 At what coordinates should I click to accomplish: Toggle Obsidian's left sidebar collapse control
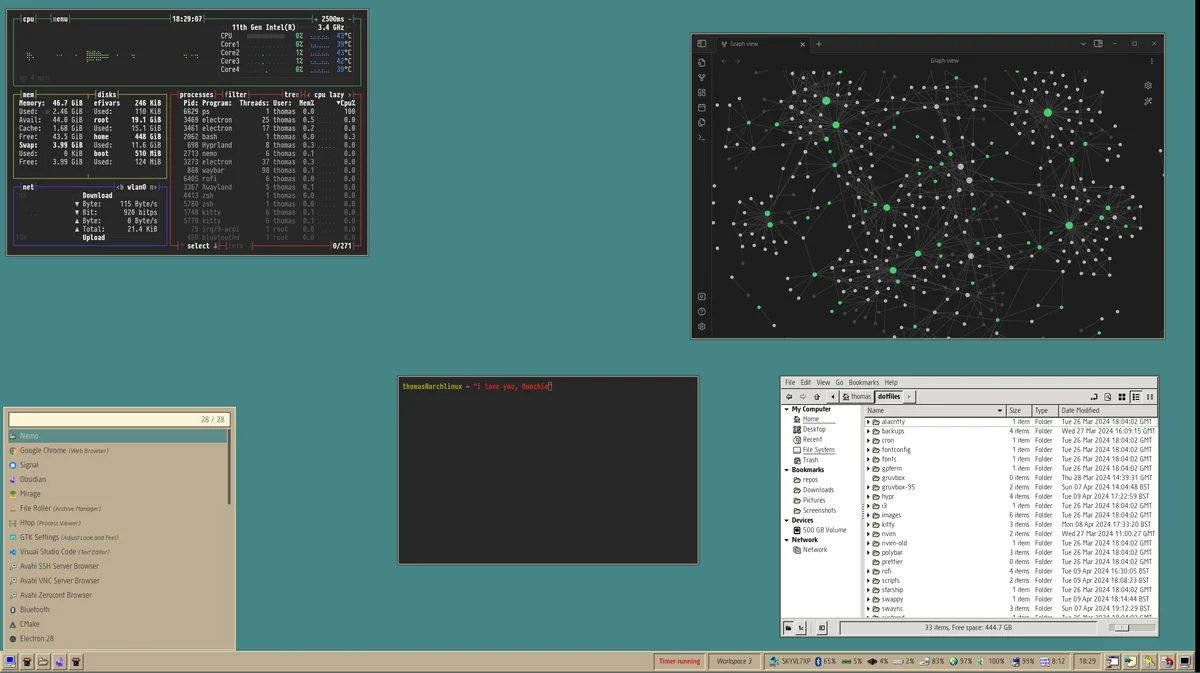coord(701,42)
